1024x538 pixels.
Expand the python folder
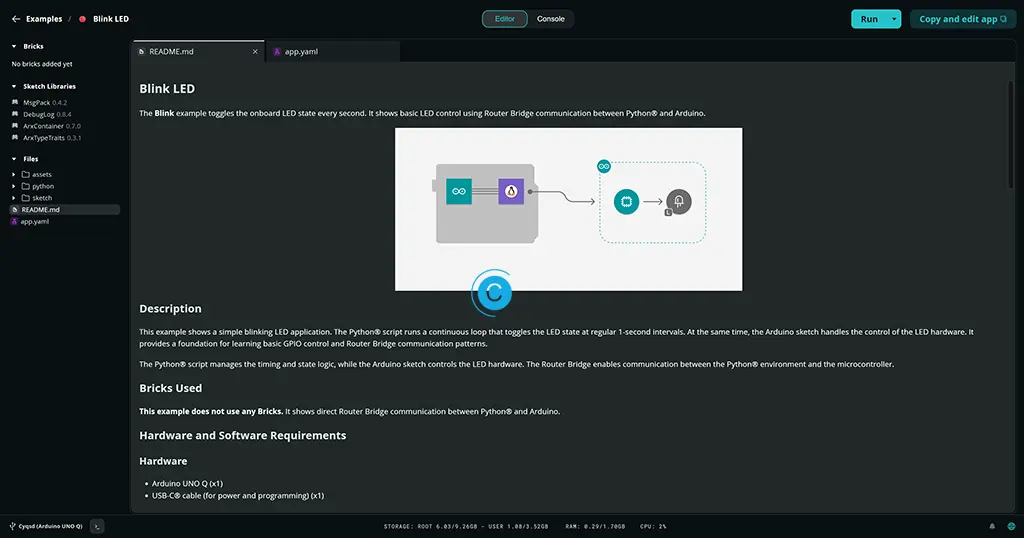click(13, 186)
